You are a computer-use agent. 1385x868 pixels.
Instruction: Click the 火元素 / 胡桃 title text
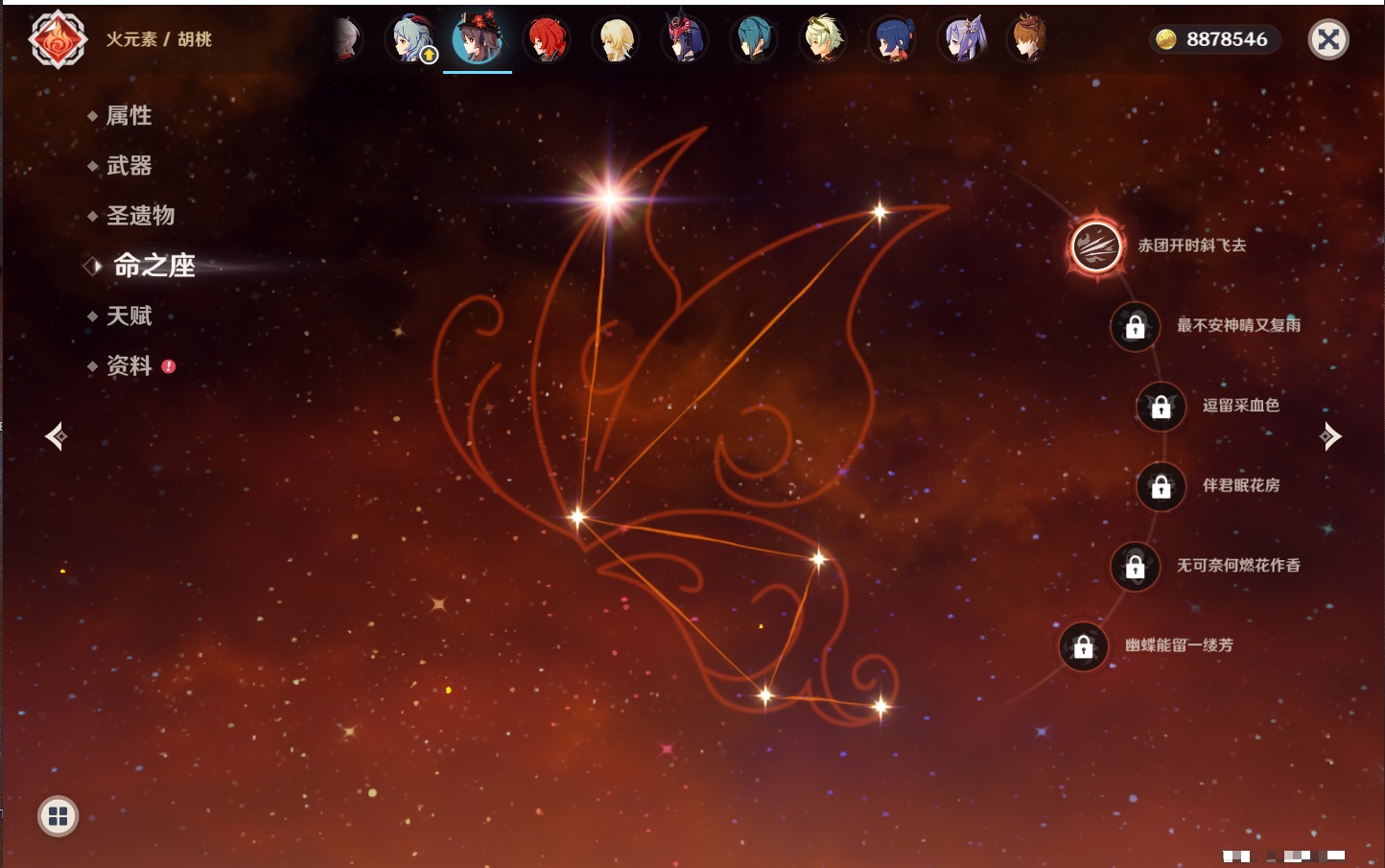pyautogui.click(x=158, y=39)
